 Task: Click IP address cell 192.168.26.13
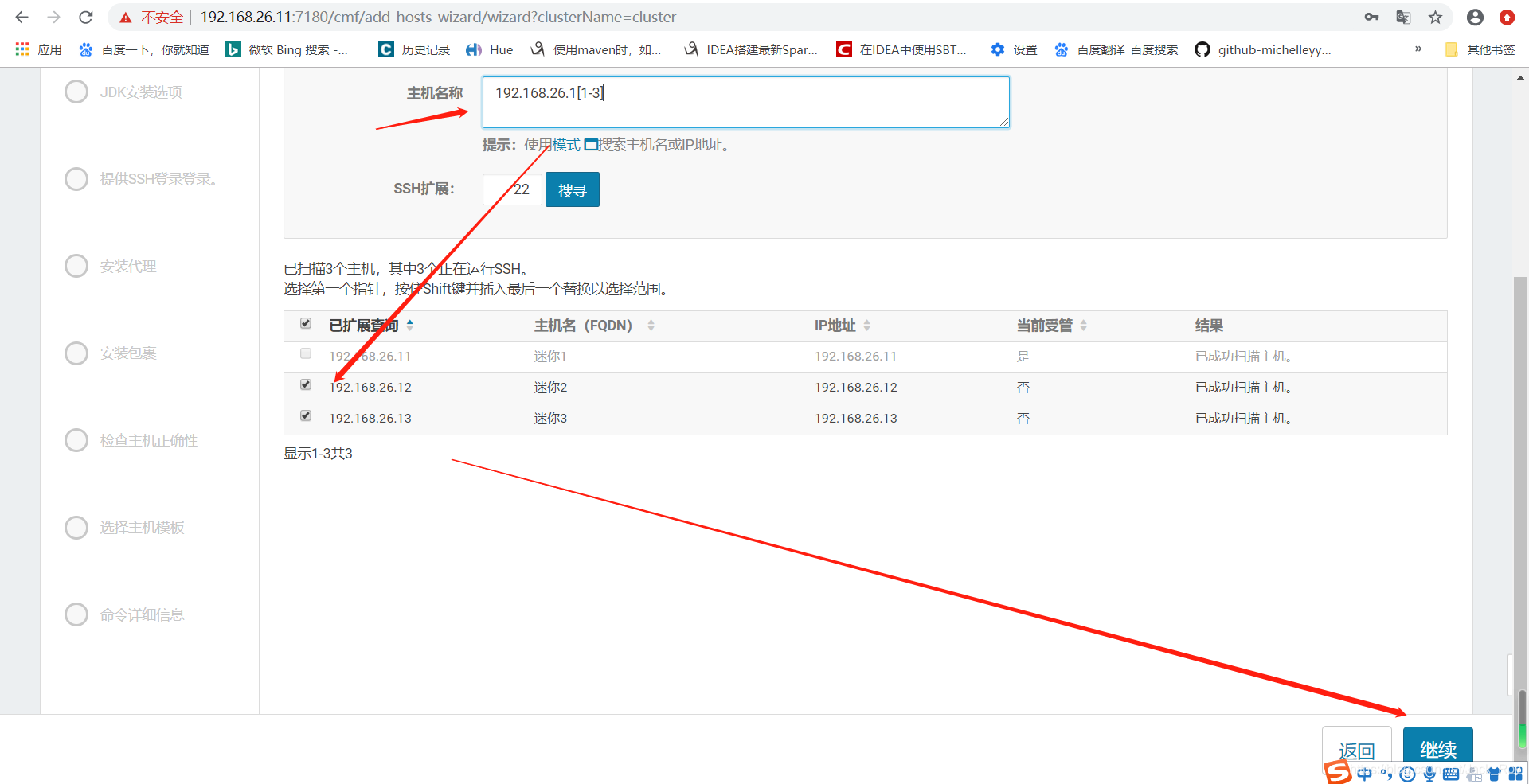click(x=855, y=419)
